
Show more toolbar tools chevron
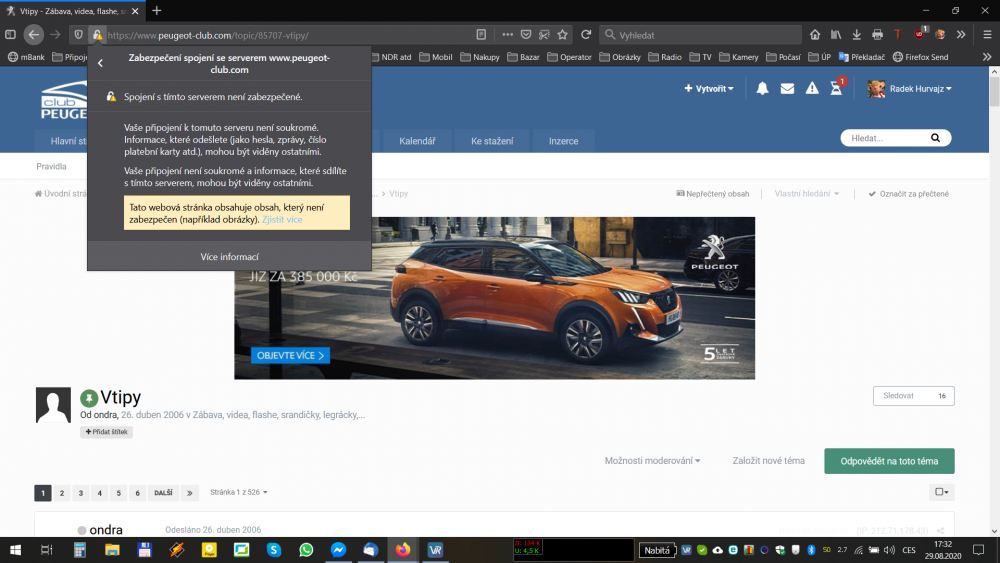tap(961, 35)
